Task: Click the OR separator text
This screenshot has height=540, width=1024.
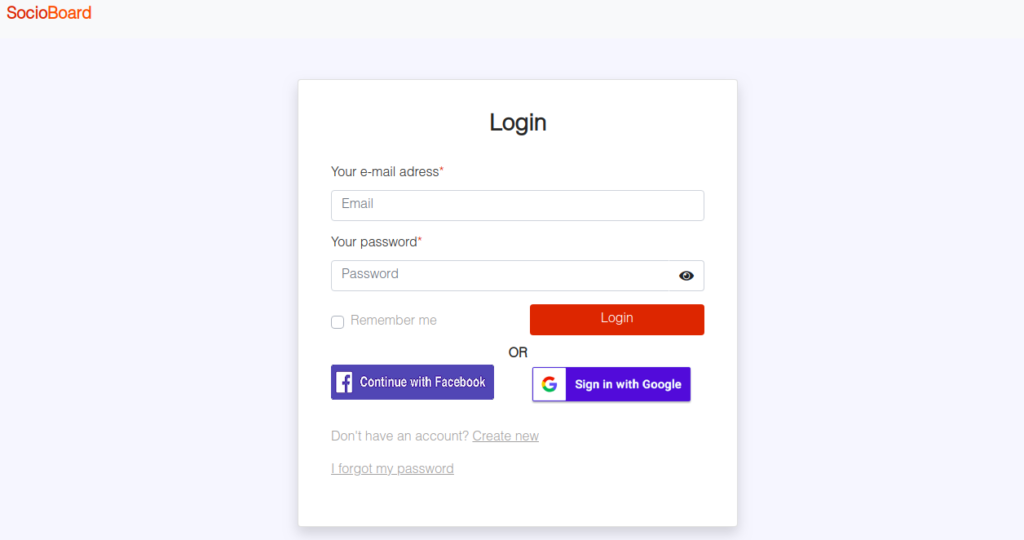Action: coord(518,353)
